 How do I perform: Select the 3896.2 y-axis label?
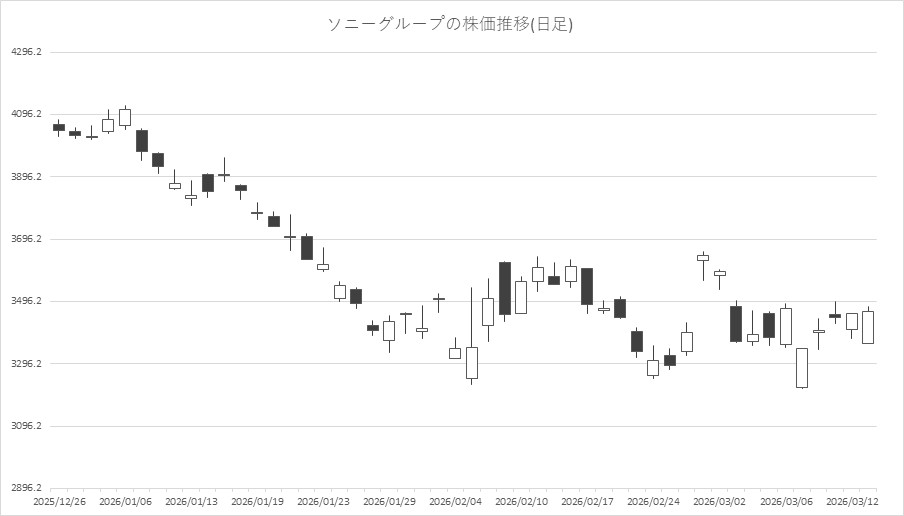[25, 177]
